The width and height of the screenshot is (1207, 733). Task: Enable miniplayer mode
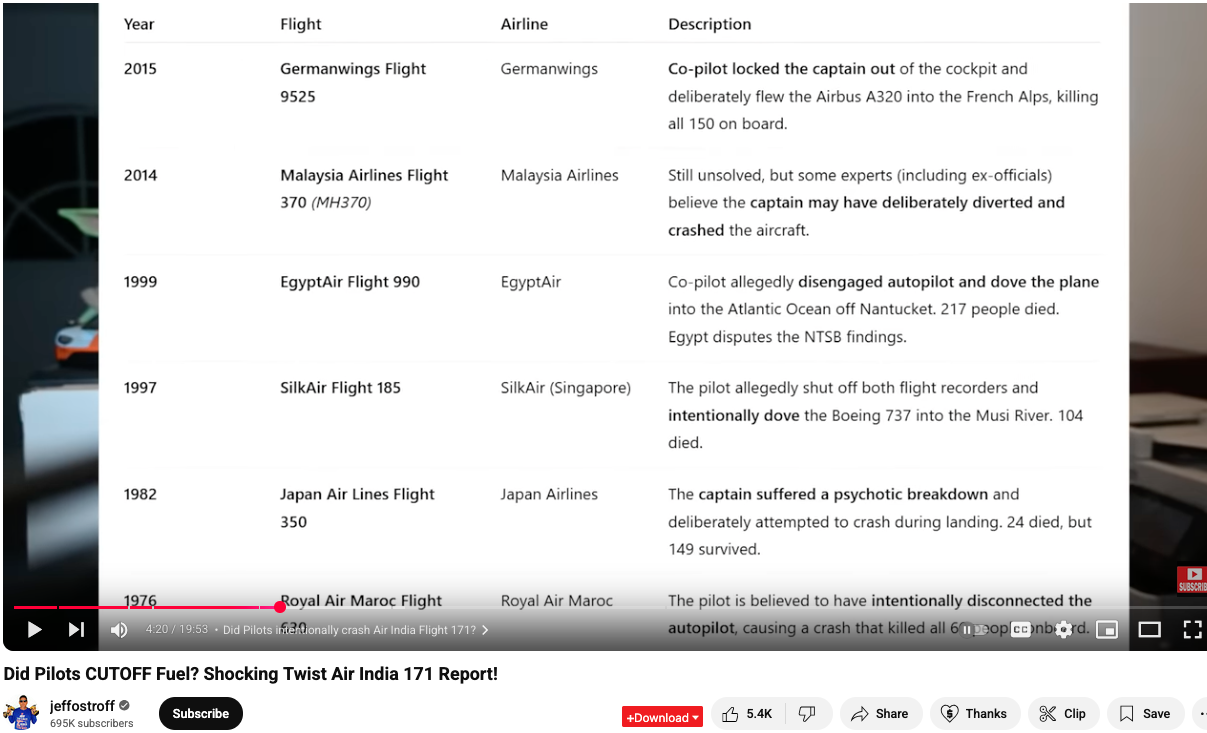[x=1106, y=629]
